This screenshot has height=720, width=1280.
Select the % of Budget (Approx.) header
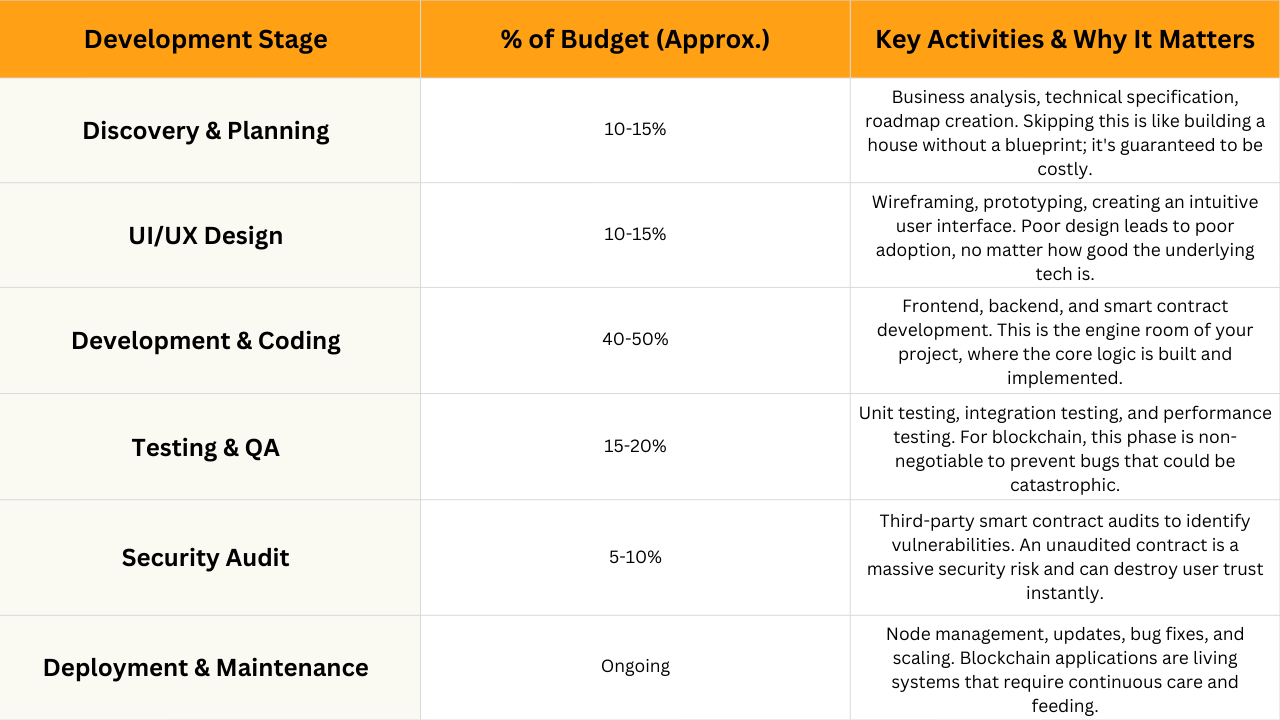point(635,39)
